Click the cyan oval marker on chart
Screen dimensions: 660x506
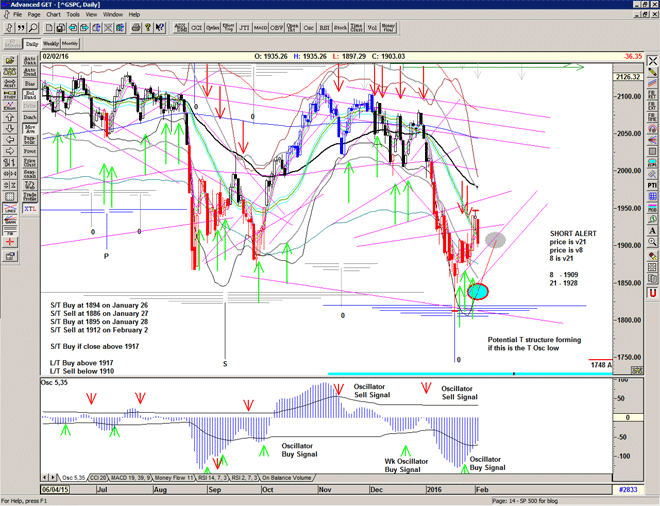coord(480,292)
